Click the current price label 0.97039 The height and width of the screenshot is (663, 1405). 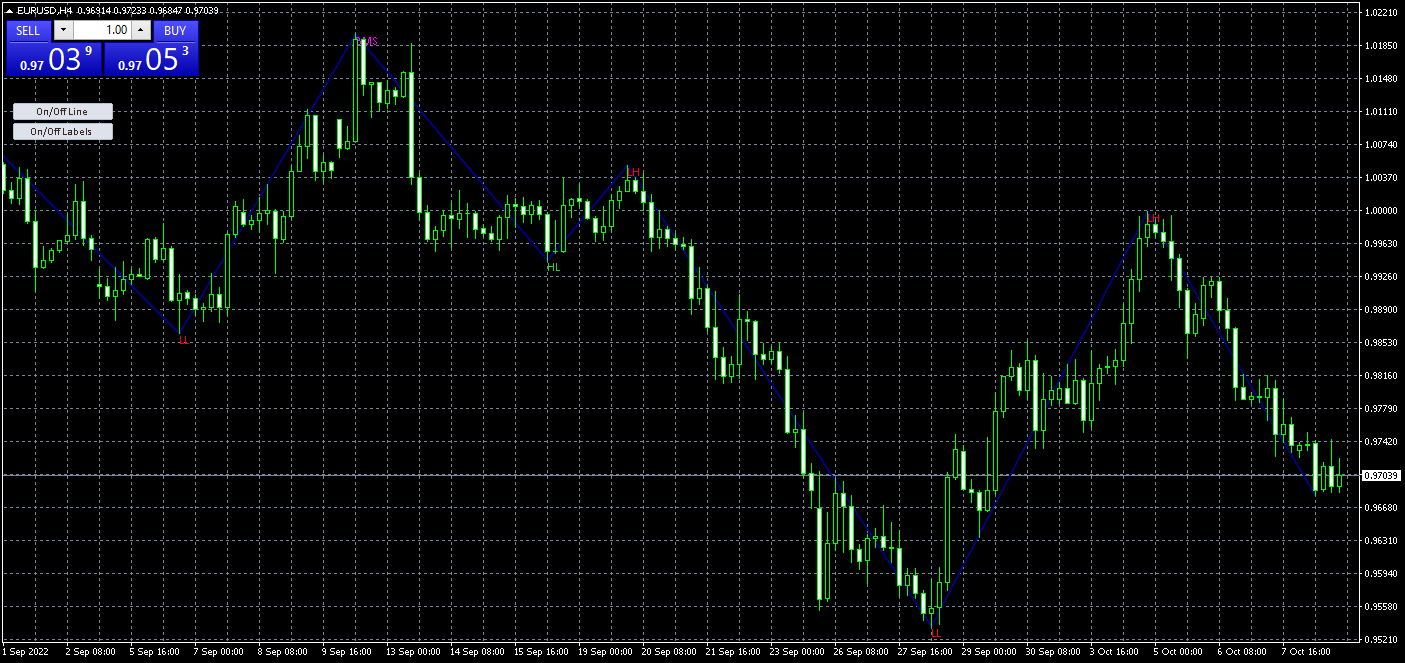[x=1380, y=475]
